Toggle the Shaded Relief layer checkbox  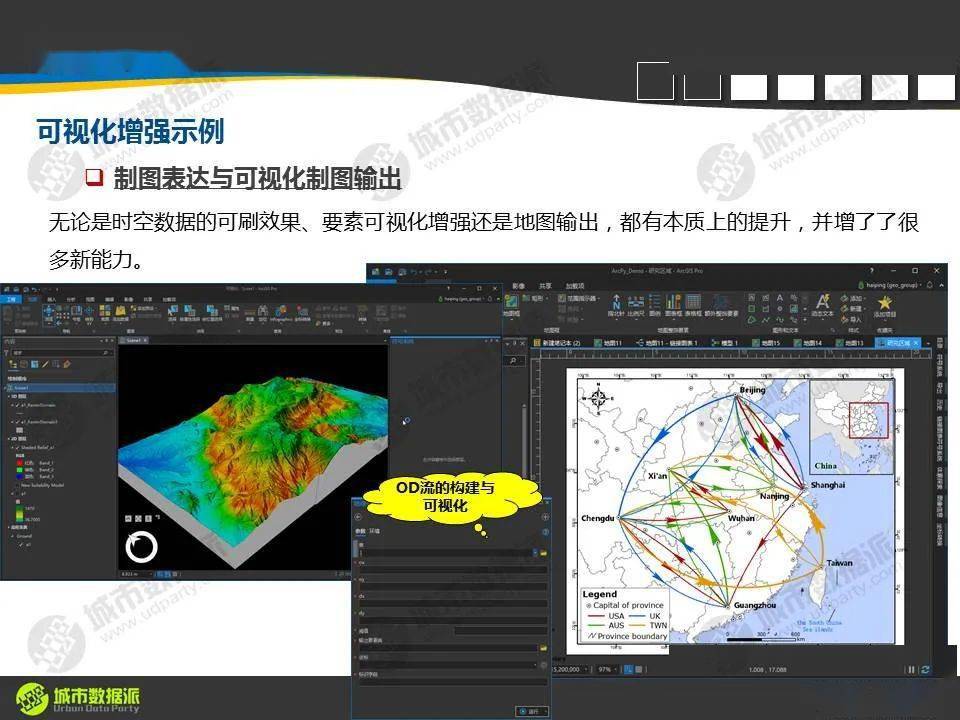pyautogui.click(x=18, y=448)
